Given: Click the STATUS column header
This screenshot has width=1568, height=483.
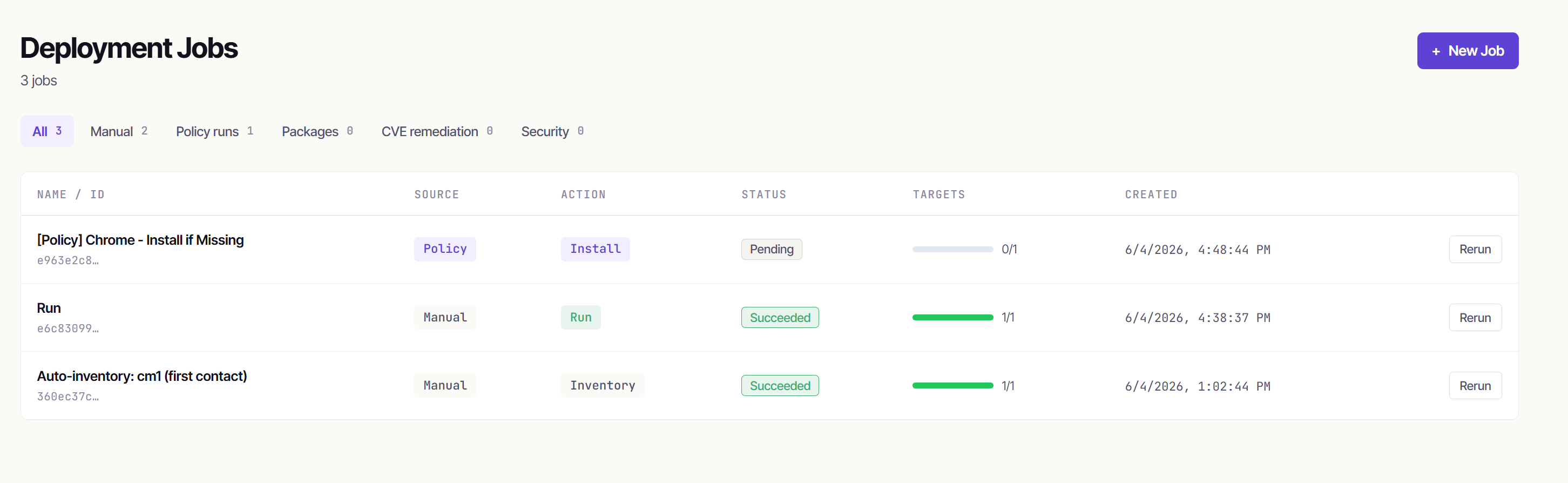Looking at the screenshot, I should coord(763,194).
